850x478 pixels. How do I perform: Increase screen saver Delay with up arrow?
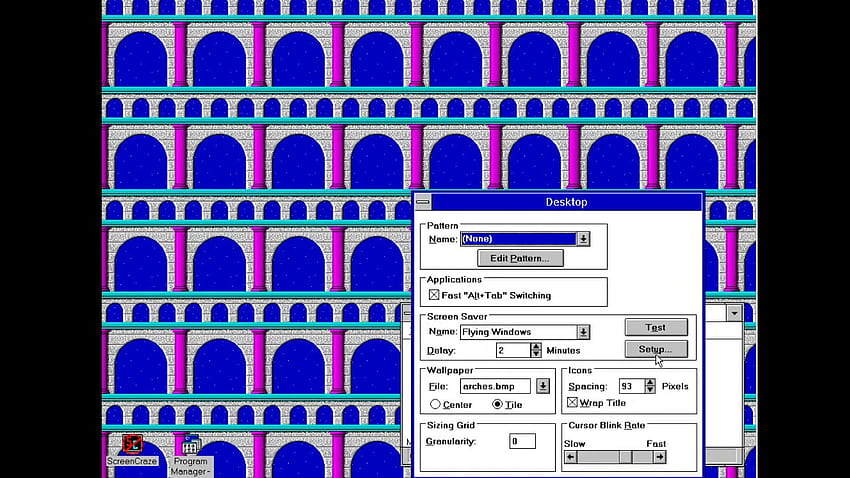point(536,346)
